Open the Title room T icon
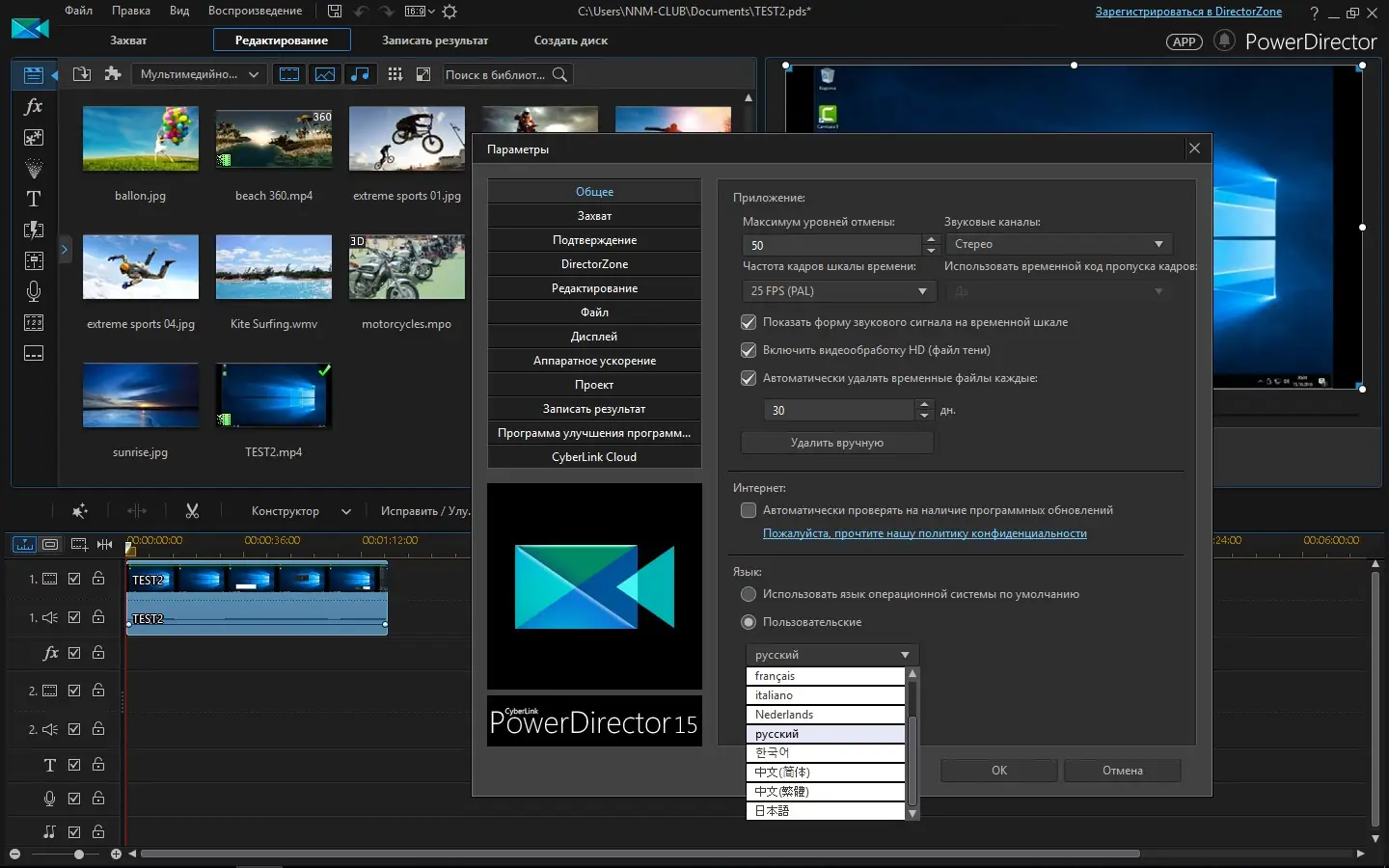 33,199
